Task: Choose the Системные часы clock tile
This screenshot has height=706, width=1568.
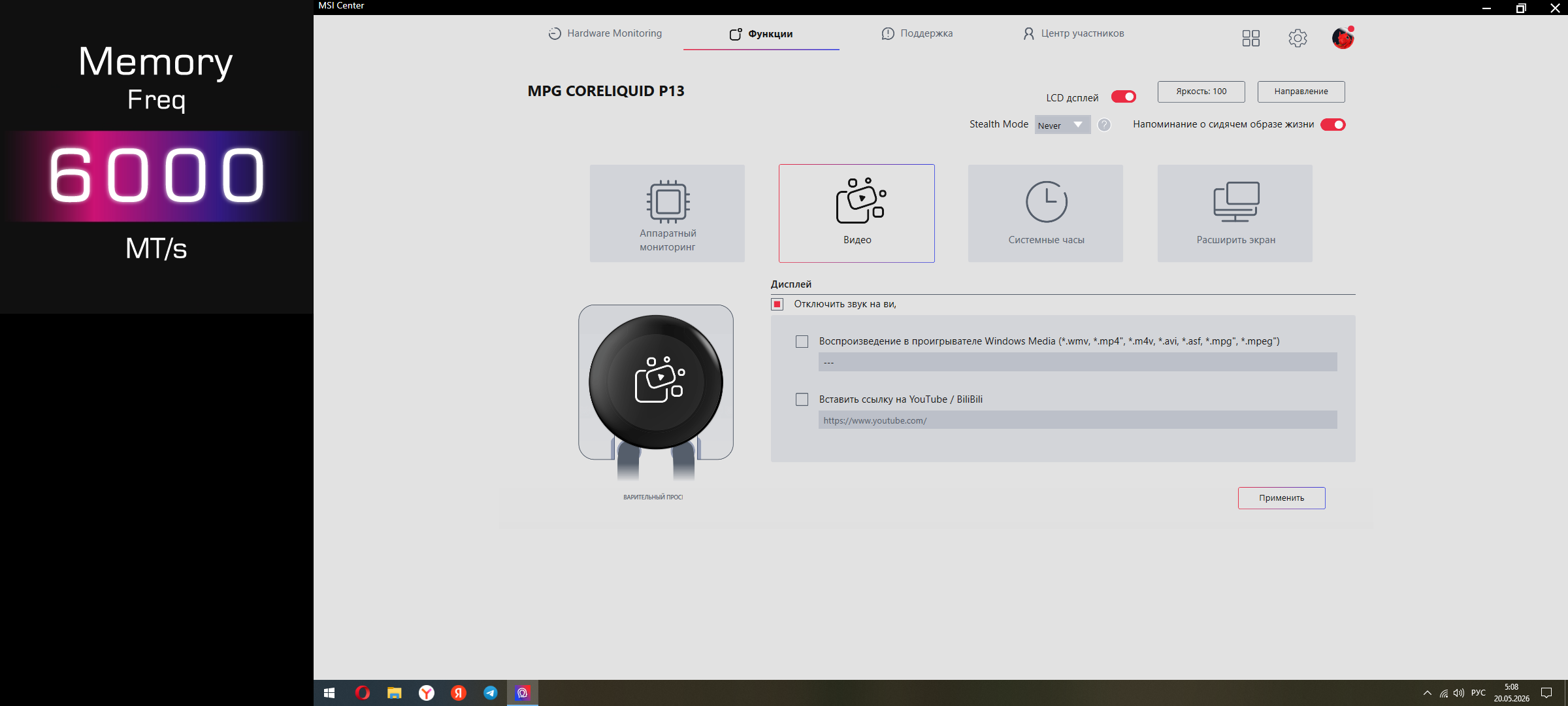Action: 1045,213
